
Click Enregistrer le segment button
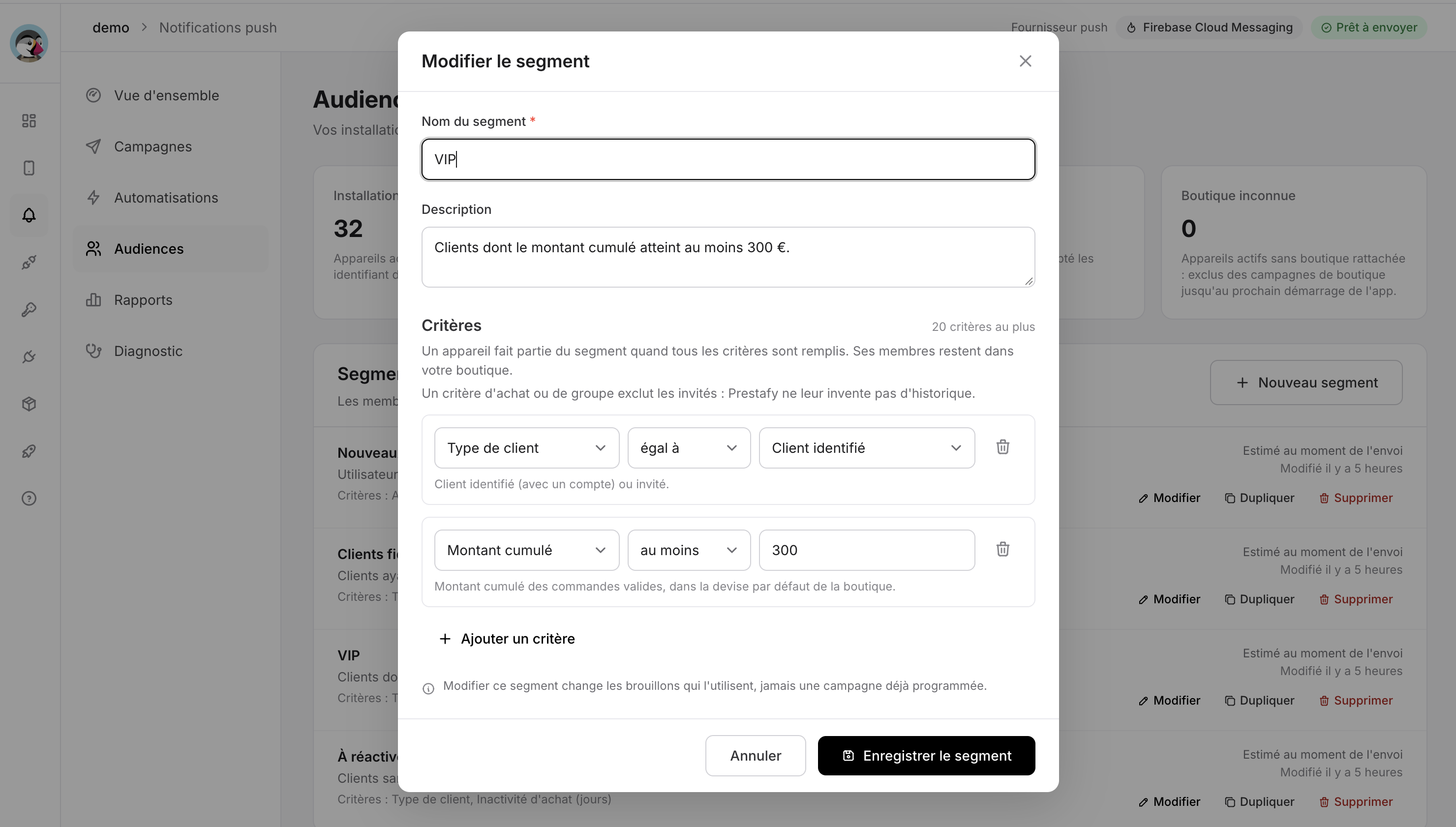(x=926, y=755)
